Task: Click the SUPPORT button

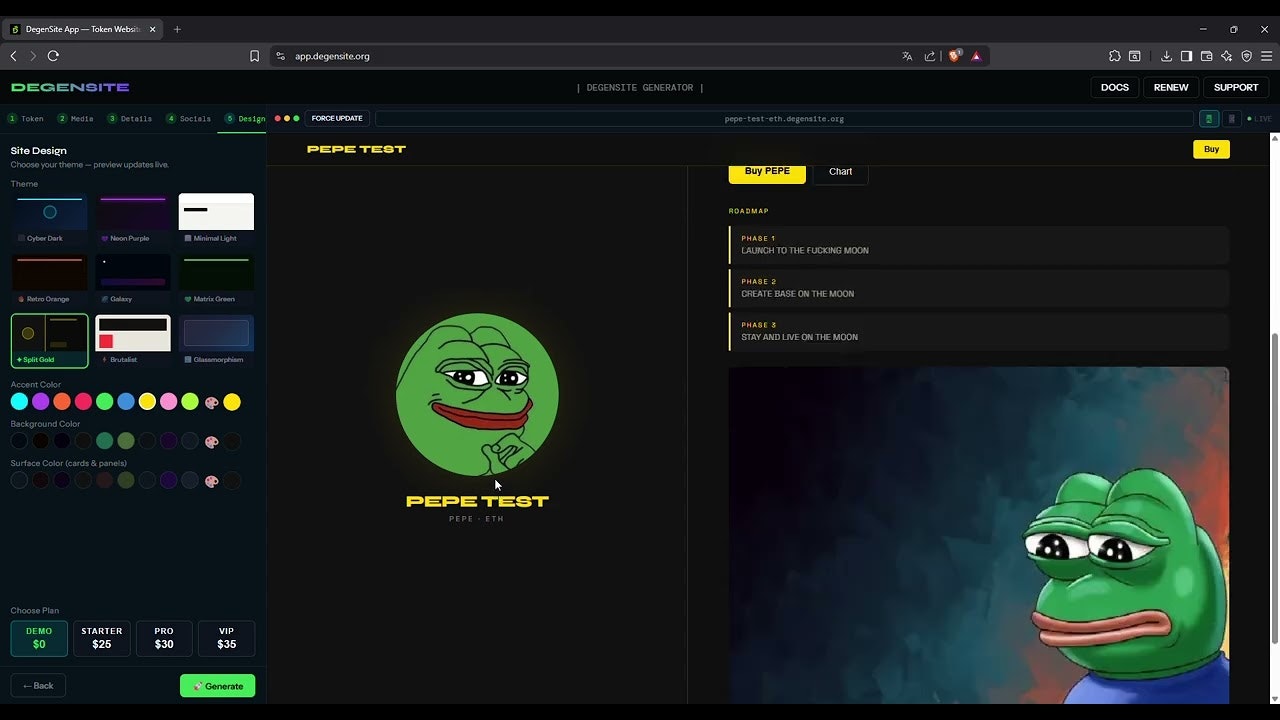Action: (1236, 87)
